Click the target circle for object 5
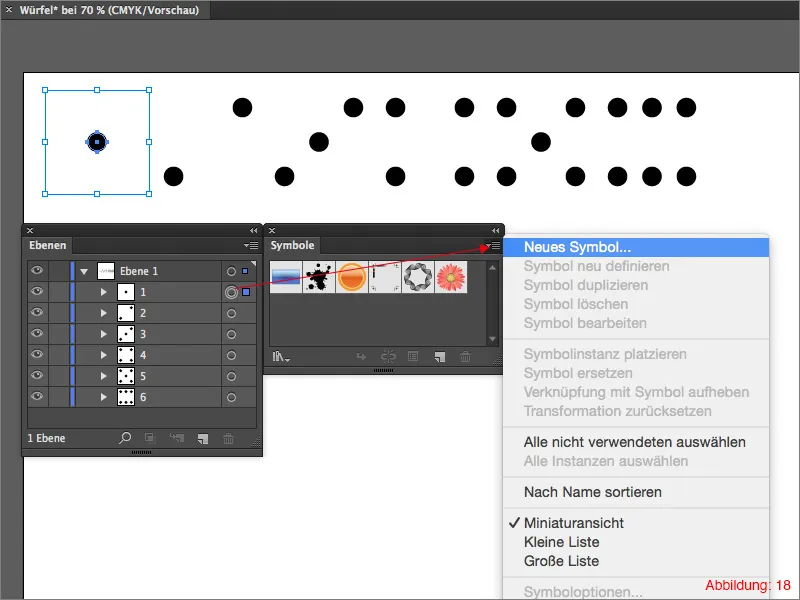The height and width of the screenshot is (600, 800). [231, 376]
